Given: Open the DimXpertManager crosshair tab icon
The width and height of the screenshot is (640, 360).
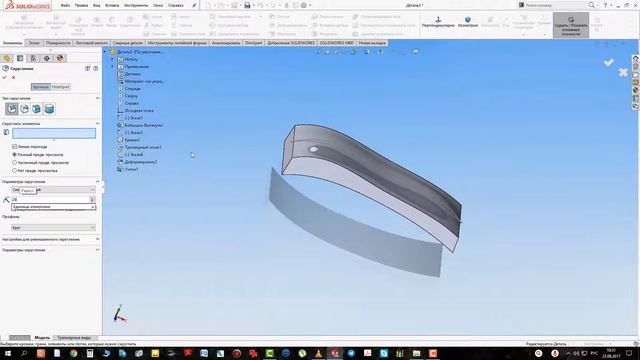Looking at the screenshot, I should tap(47, 58).
